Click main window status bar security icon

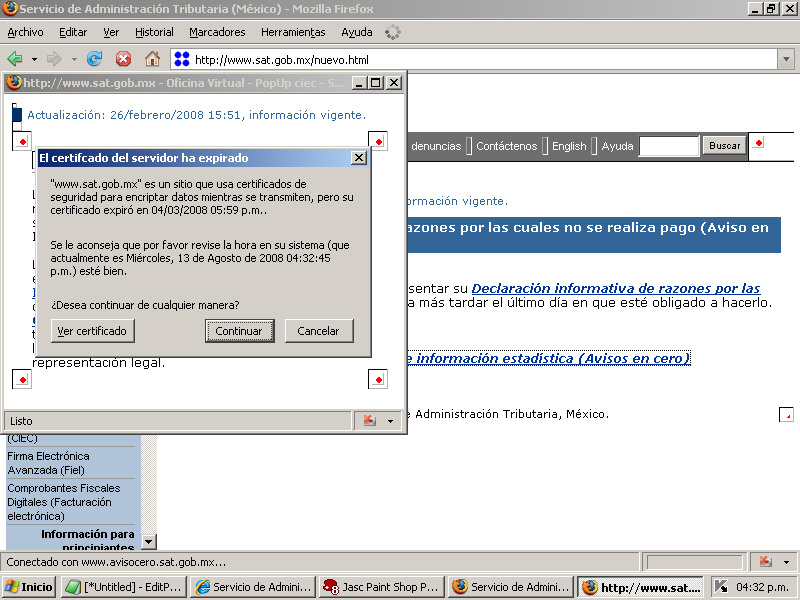[x=765, y=562]
